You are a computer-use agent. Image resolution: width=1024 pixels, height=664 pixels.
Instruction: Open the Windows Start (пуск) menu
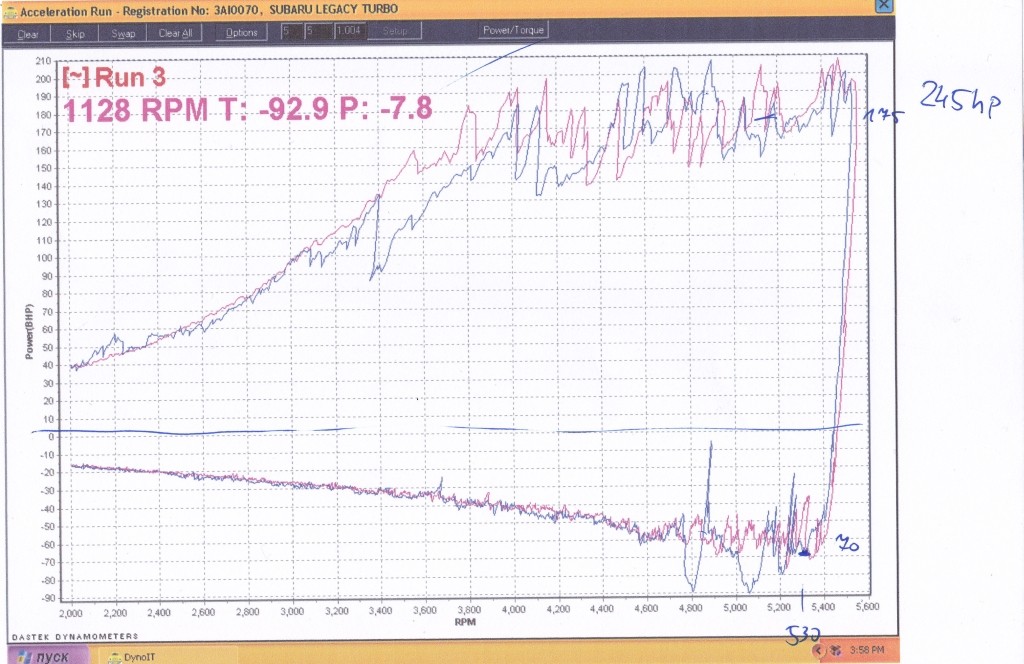[42, 656]
